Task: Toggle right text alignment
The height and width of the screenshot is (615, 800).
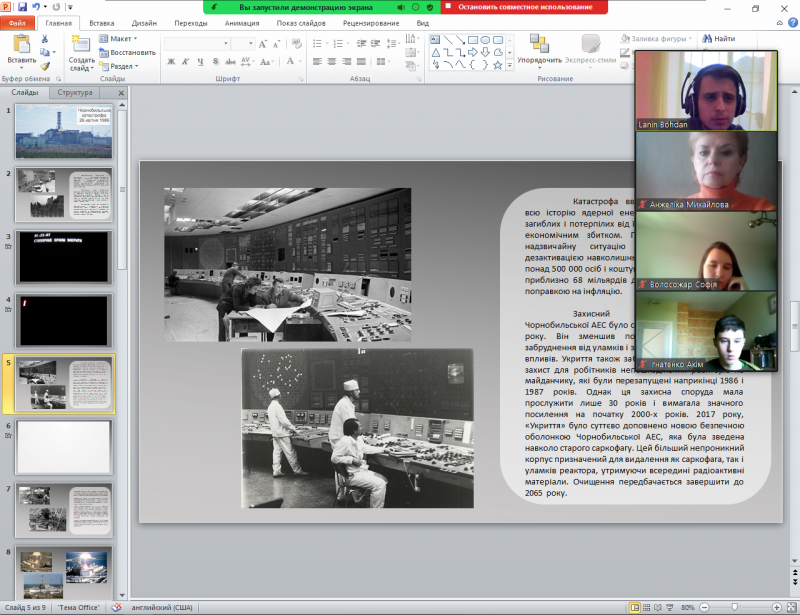Action: [347, 62]
